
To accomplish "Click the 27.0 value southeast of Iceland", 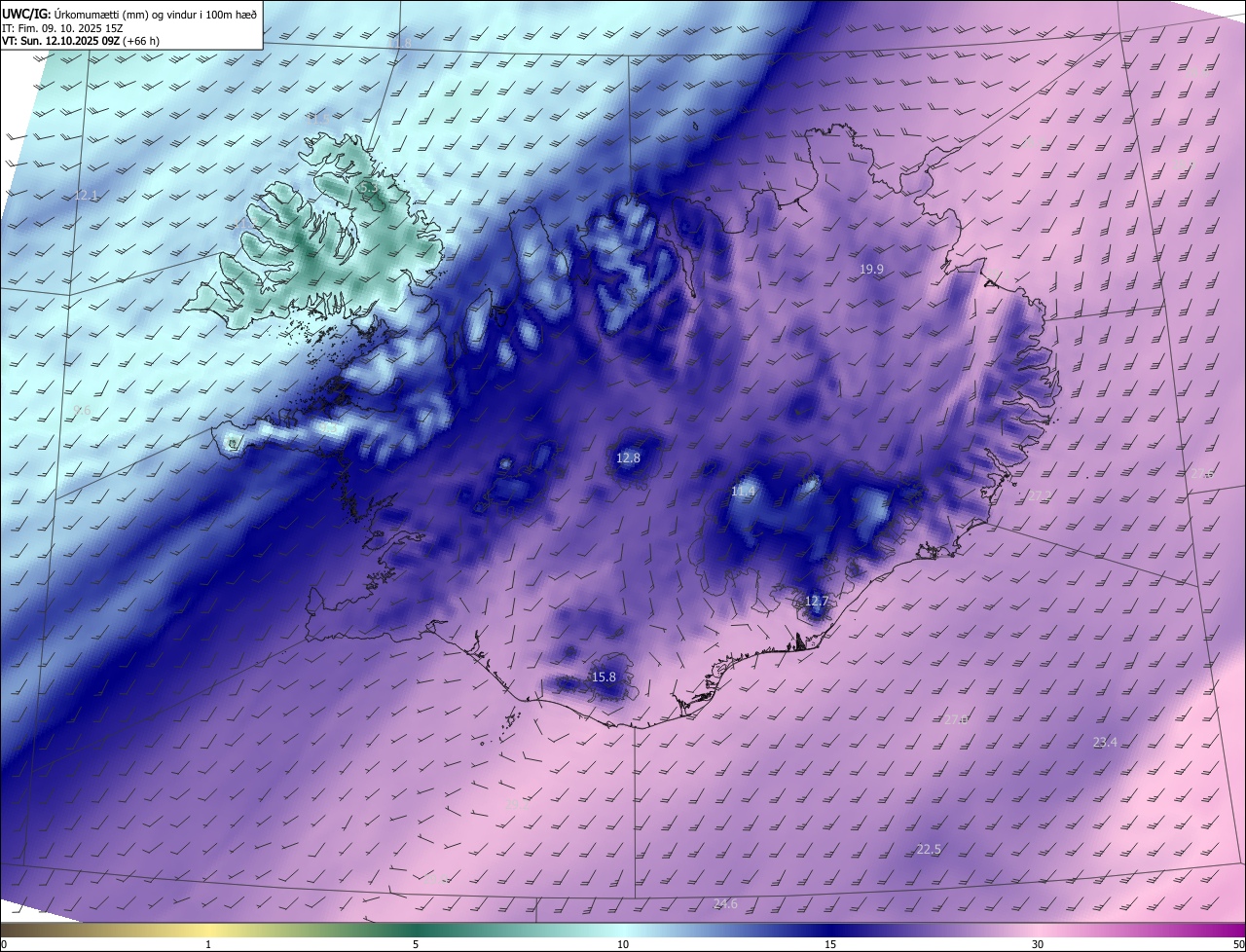I will (956, 719).
